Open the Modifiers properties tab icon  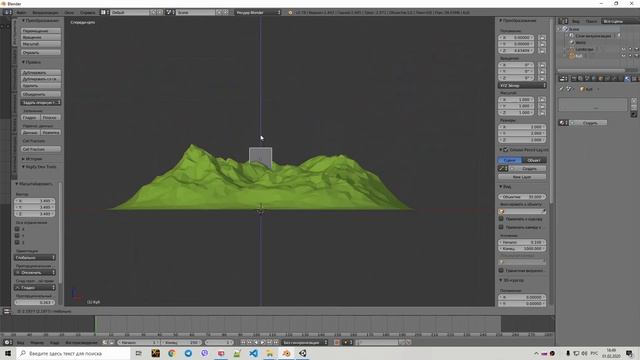click(x=614, y=78)
